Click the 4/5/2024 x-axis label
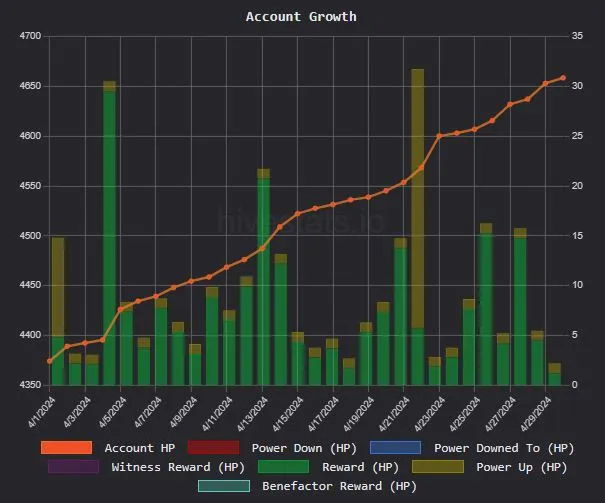605x503 pixels. click(113, 412)
